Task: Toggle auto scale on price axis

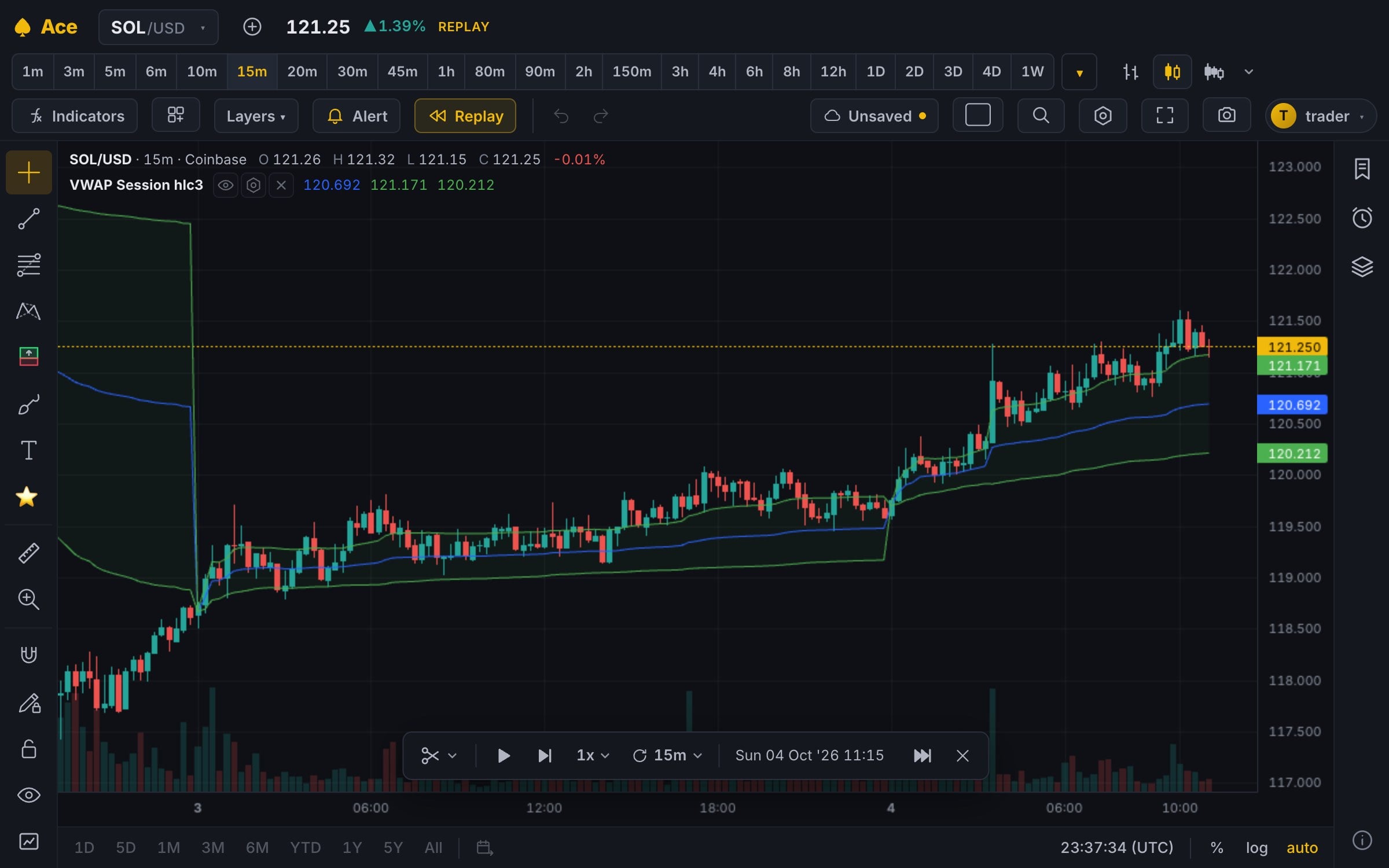Action: 1302,848
